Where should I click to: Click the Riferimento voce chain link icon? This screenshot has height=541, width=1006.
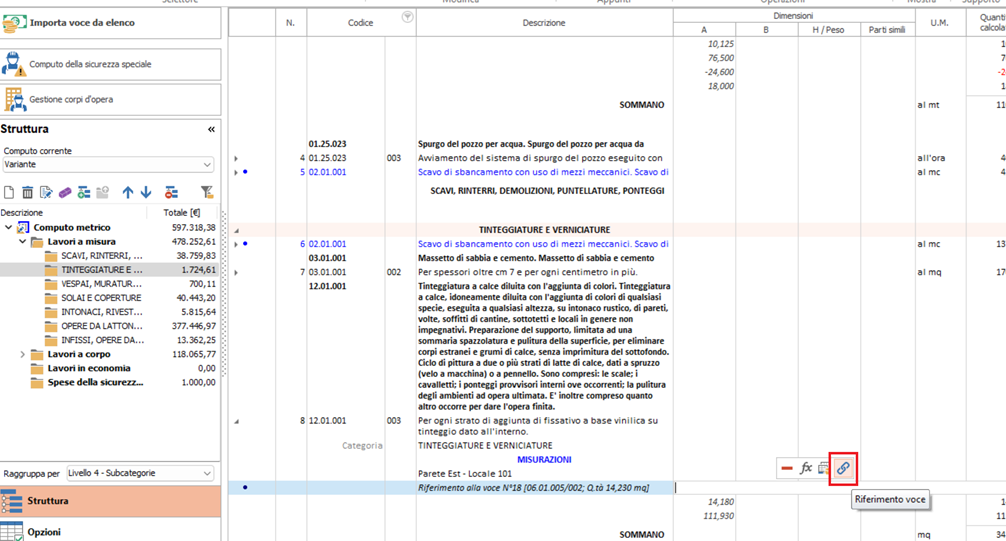(843, 468)
